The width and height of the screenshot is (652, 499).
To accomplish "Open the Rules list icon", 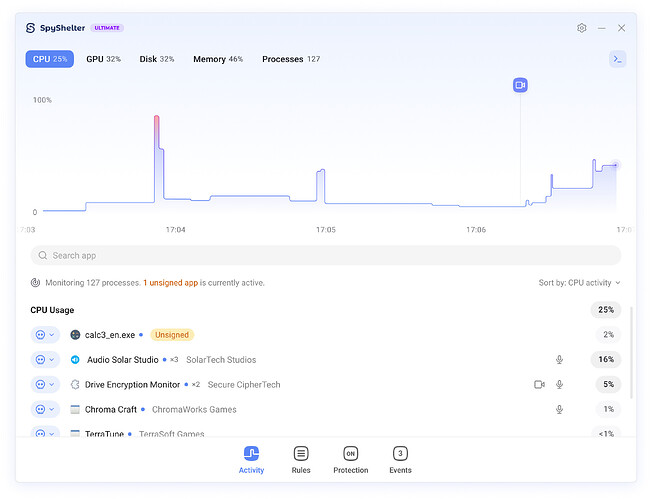I will pos(301,454).
